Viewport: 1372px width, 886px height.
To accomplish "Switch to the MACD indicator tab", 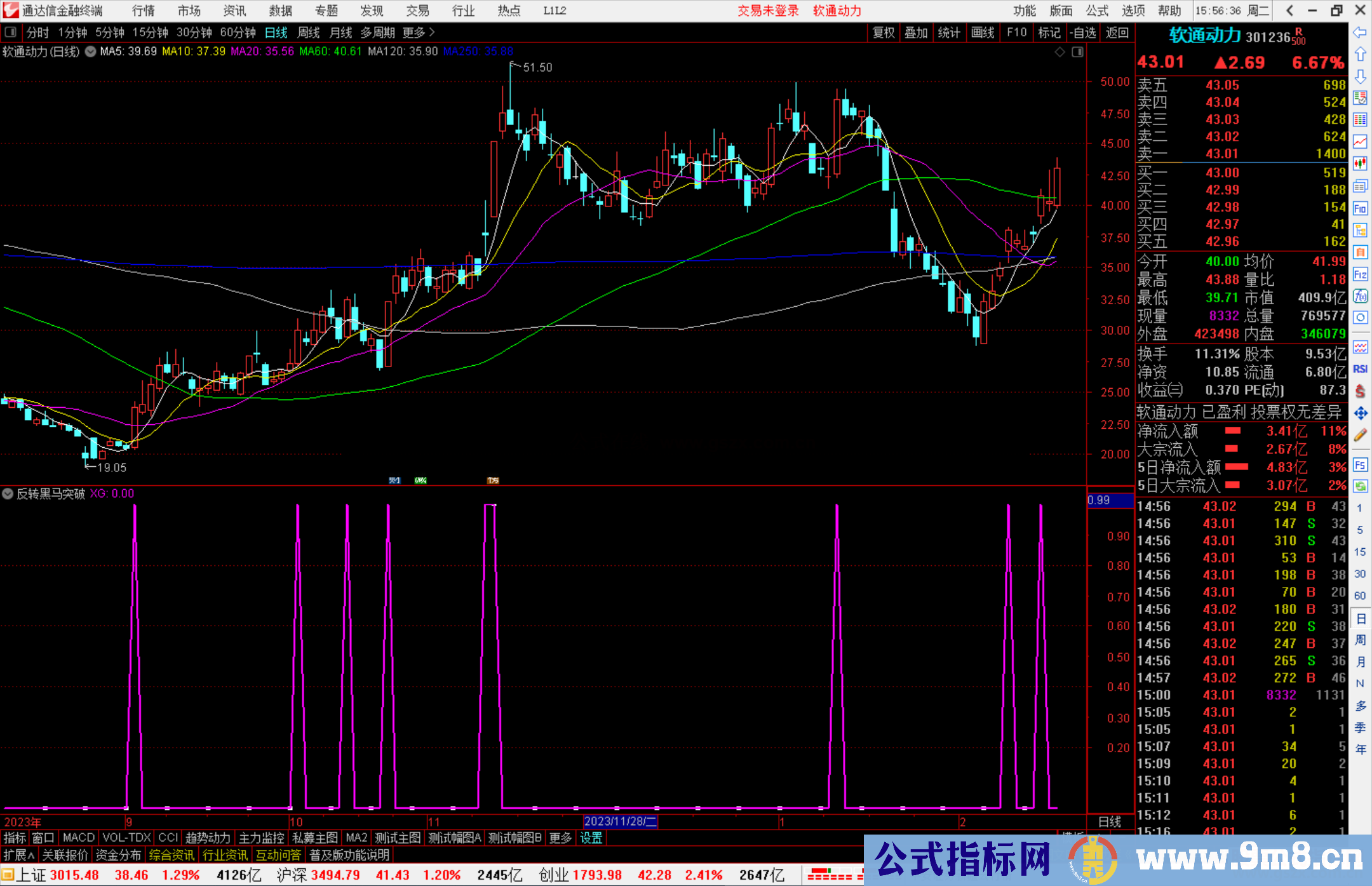I will pos(79,838).
